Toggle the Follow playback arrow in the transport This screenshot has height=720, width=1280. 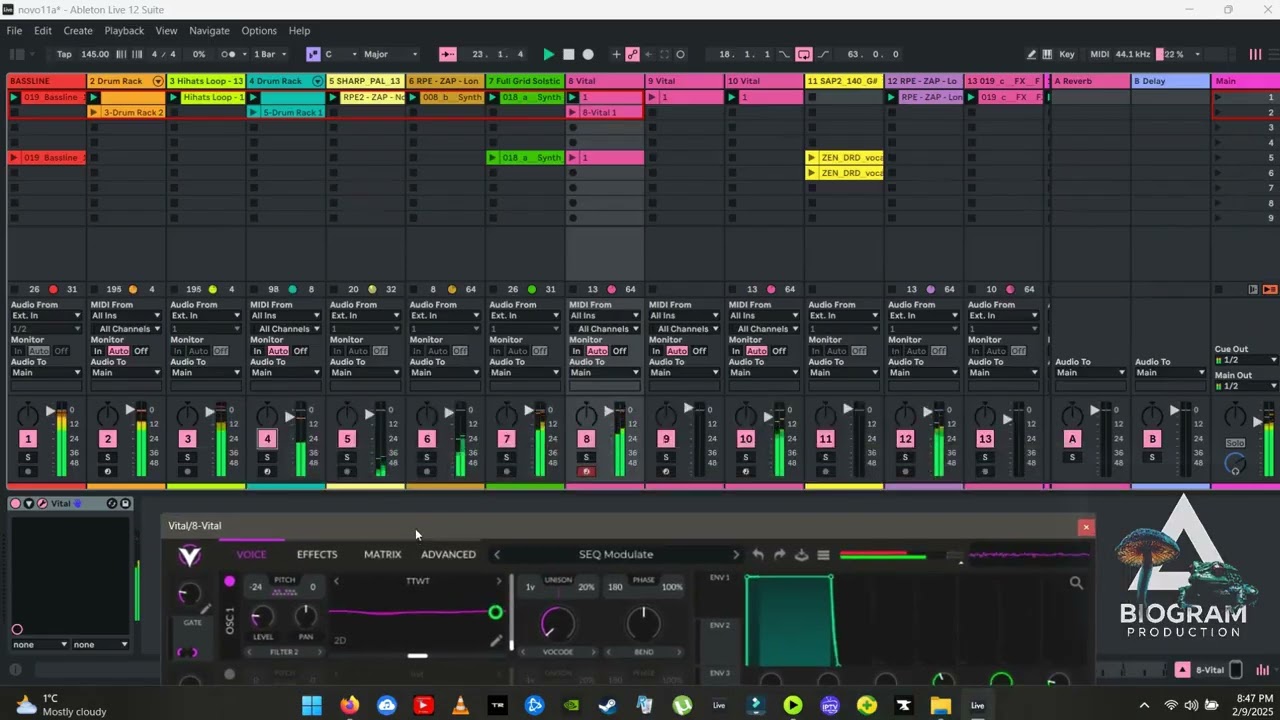(x=447, y=54)
